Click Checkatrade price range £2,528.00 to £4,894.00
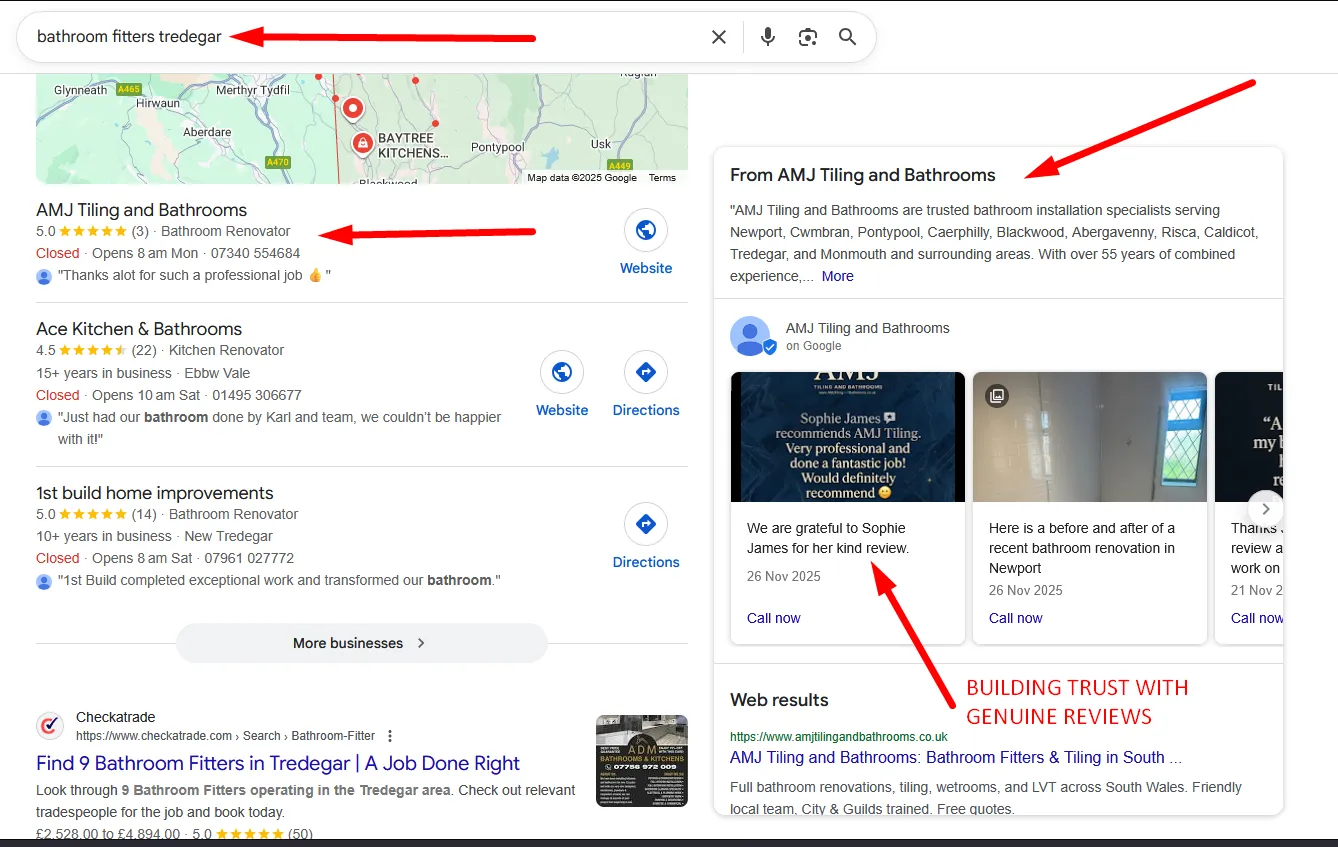The height and width of the screenshot is (847, 1338). (108, 834)
